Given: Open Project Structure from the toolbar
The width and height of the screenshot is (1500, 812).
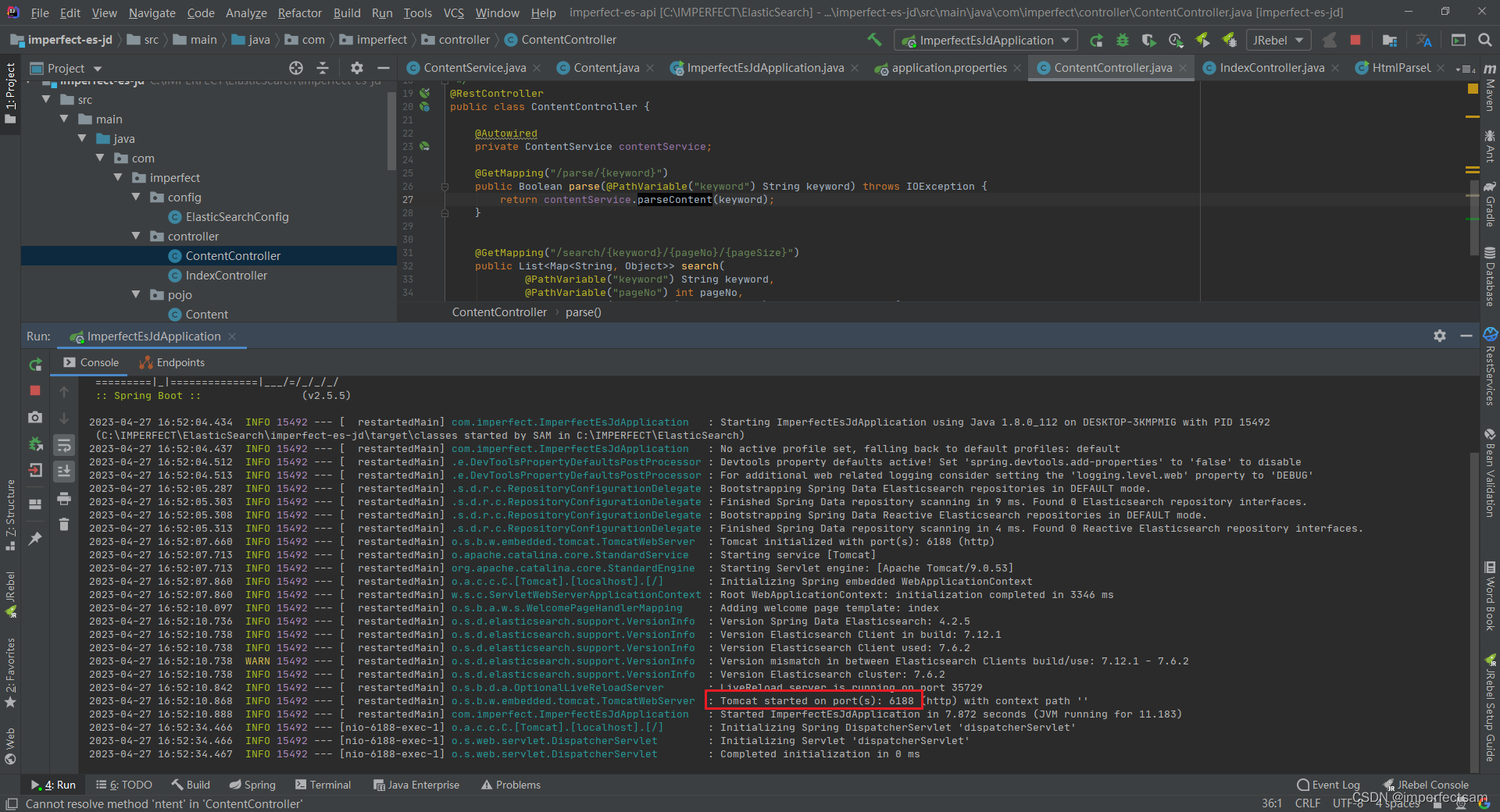Looking at the screenshot, I should tap(1390, 40).
